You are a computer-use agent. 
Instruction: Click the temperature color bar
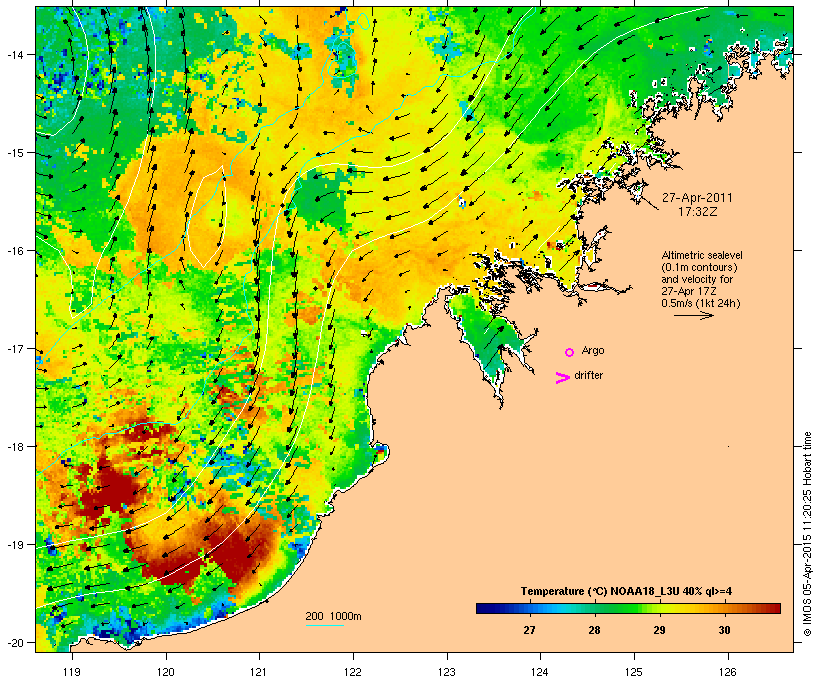pyautogui.click(x=628, y=608)
